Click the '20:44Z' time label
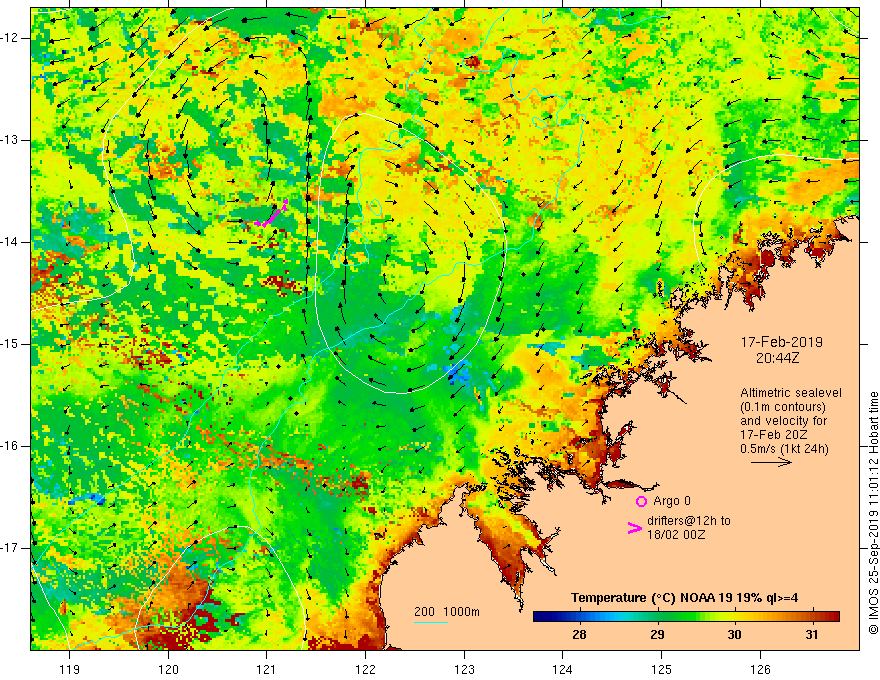This screenshot has width=880, height=680. pos(777,358)
